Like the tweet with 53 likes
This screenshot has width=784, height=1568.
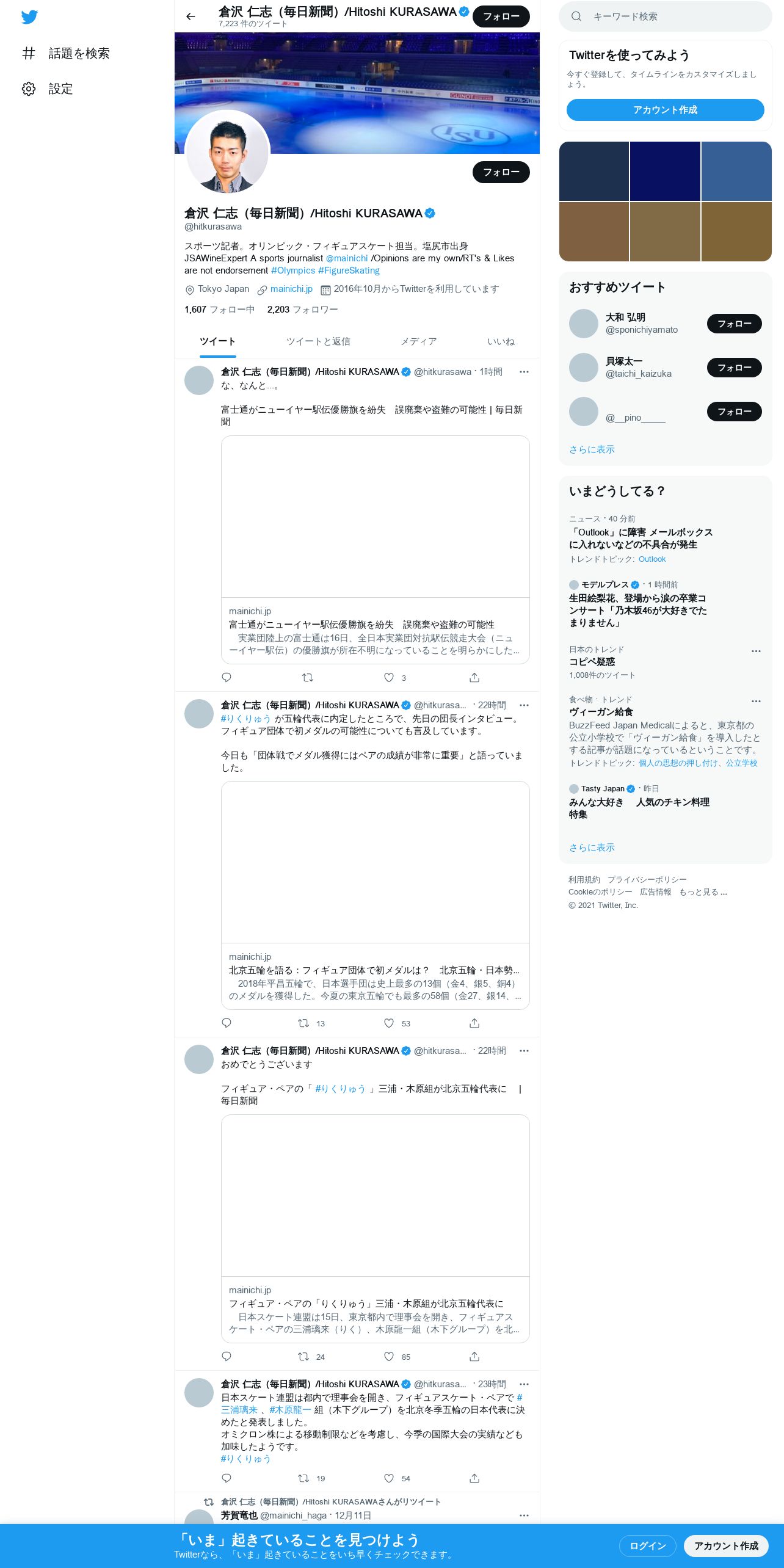pyautogui.click(x=389, y=1023)
